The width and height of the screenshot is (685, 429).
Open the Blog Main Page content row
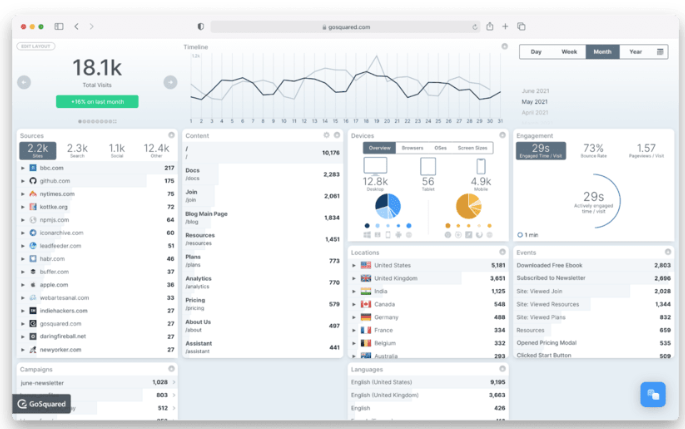tap(262, 218)
